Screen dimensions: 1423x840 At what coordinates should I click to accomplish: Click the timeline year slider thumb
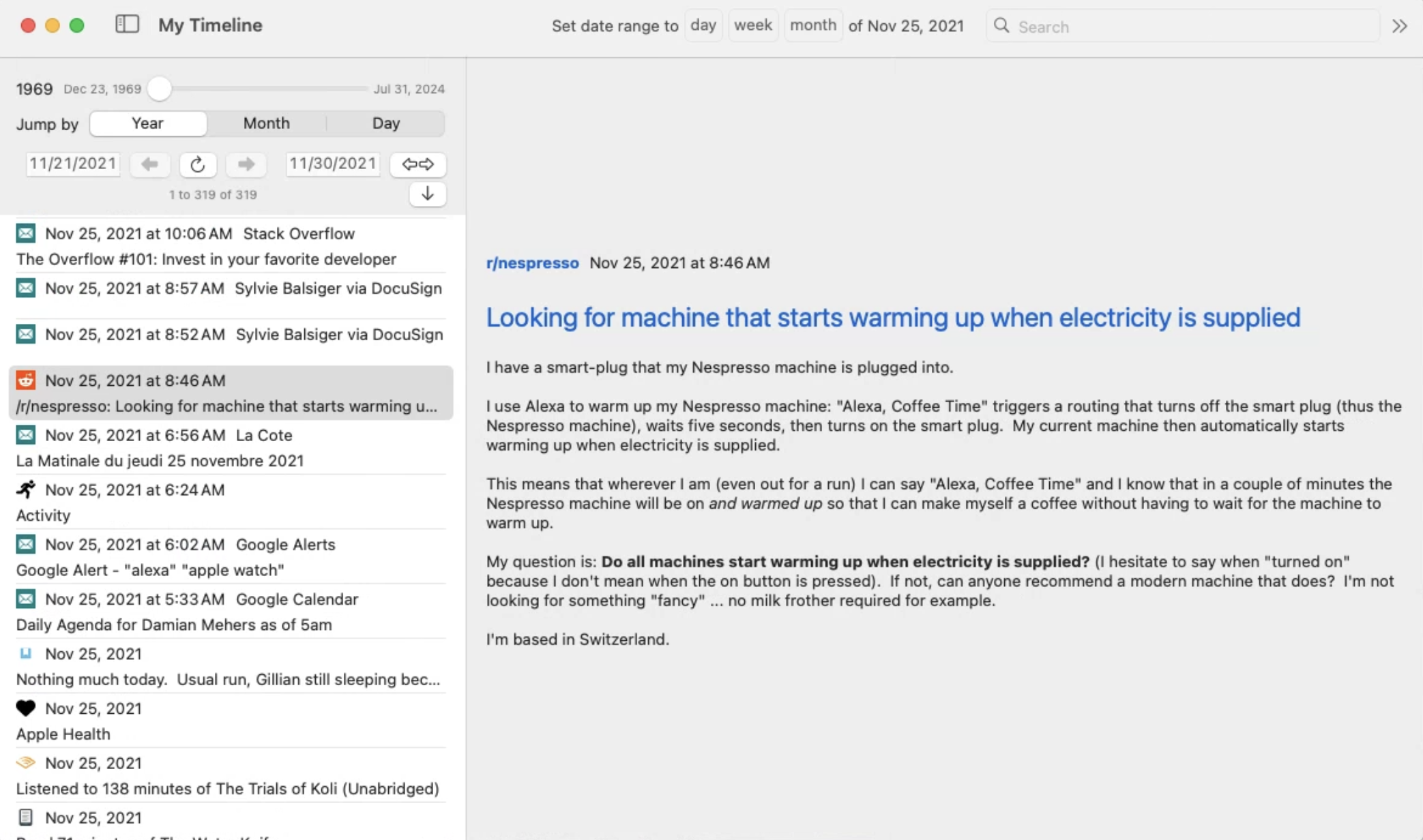pyautogui.click(x=160, y=89)
